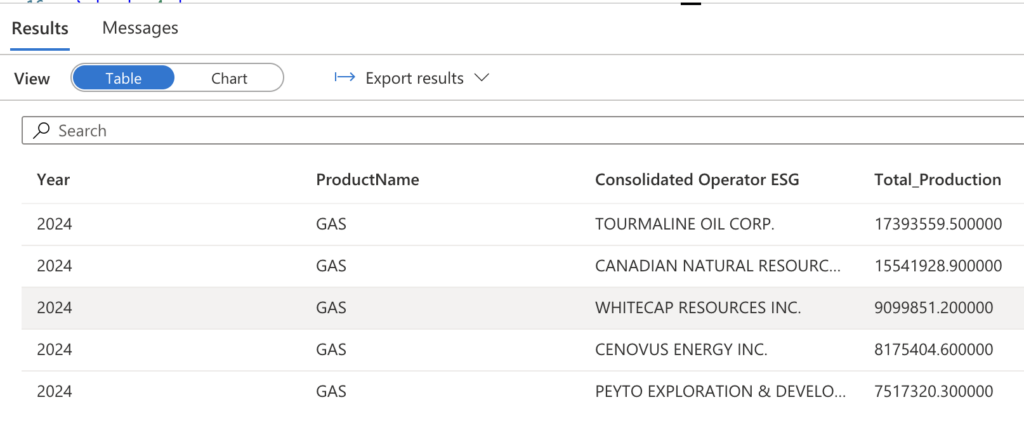This screenshot has height=421, width=1024.
Task: Click the magnifying glass search icon
Action: (x=42, y=131)
